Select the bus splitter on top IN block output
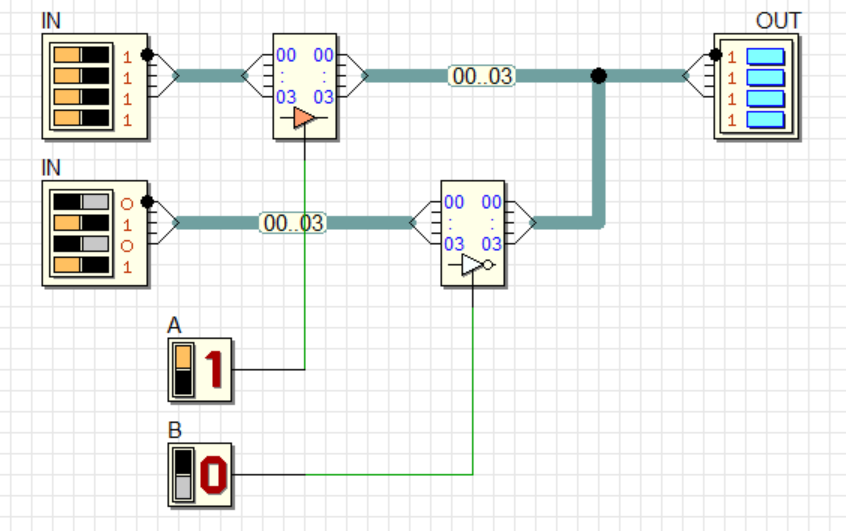The width and height of the screenshot is (846, 531). 163,76
